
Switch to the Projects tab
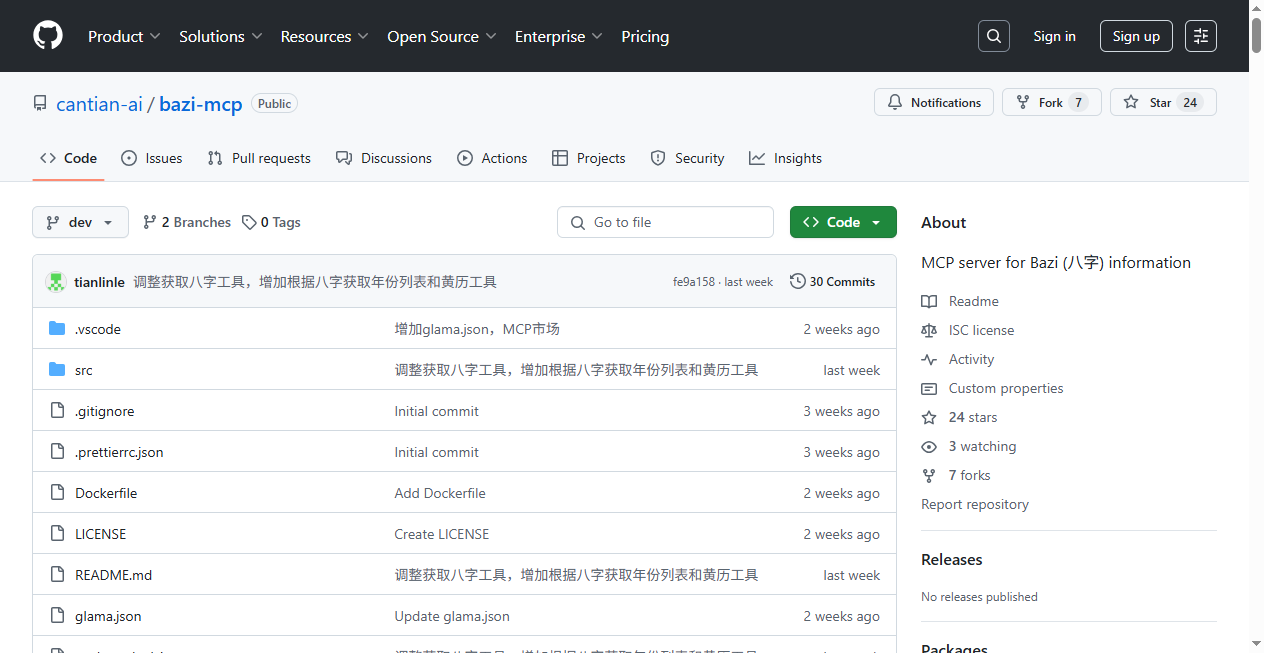click(588, 158)
